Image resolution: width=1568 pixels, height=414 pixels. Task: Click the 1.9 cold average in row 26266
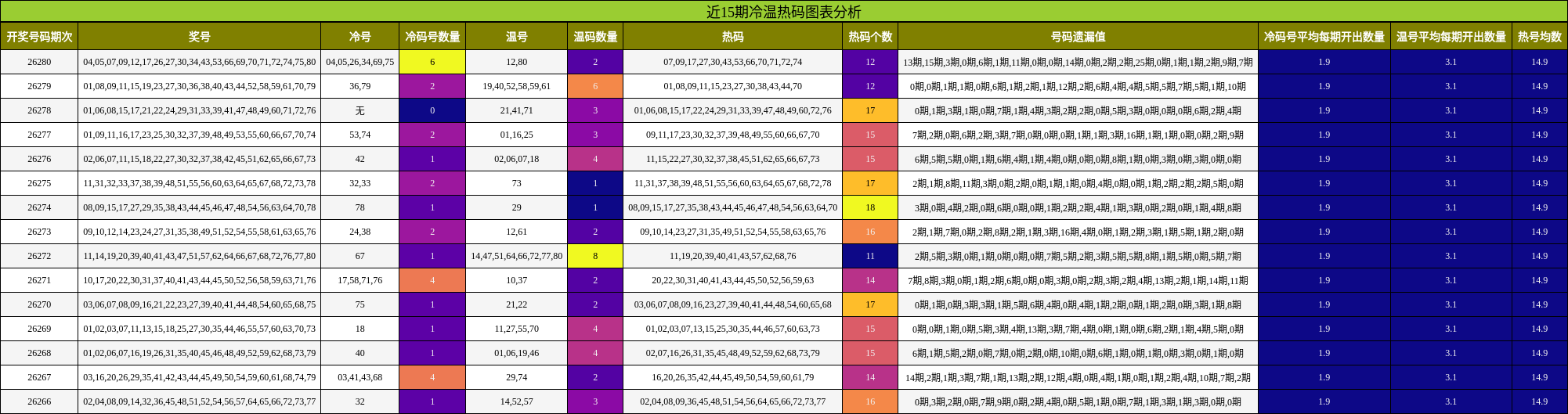tap(1324, 401)
